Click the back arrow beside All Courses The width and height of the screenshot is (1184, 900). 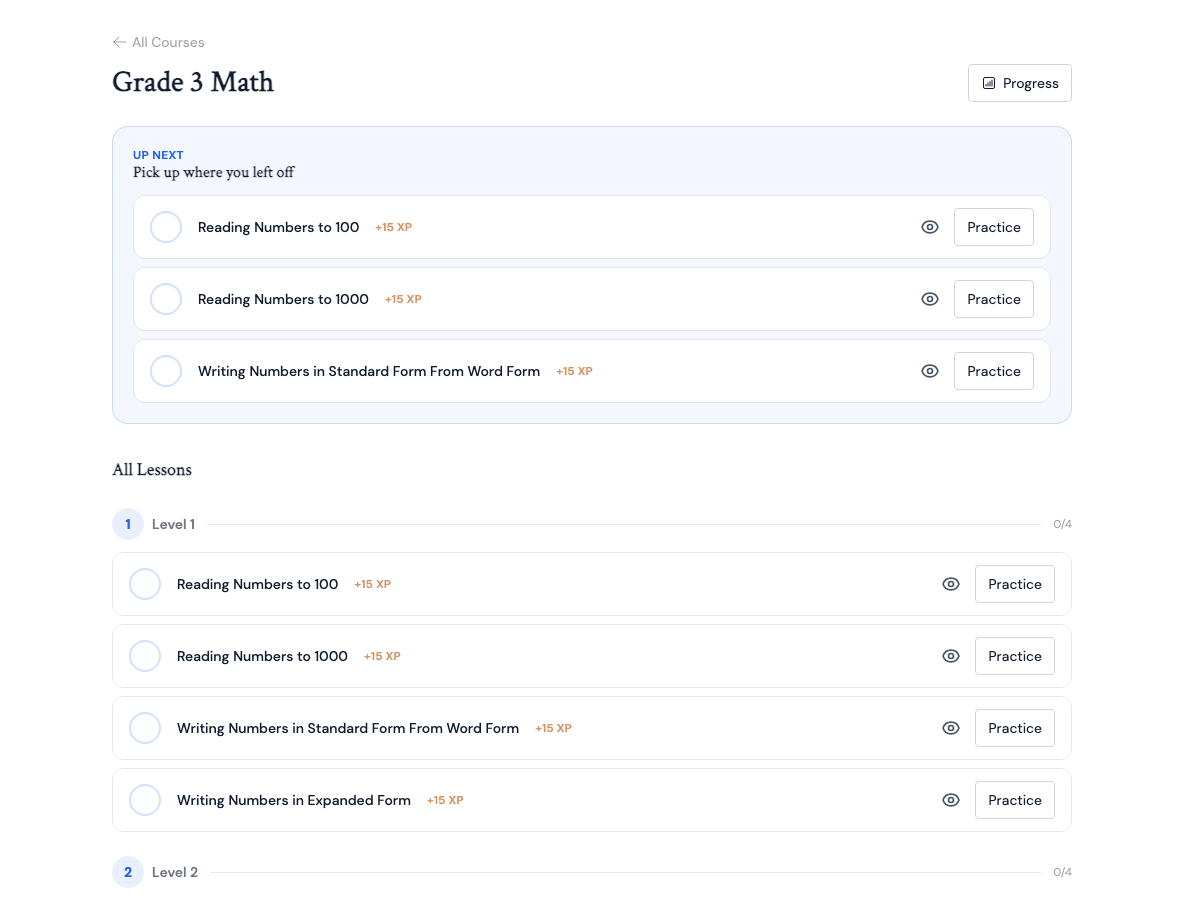119,42
